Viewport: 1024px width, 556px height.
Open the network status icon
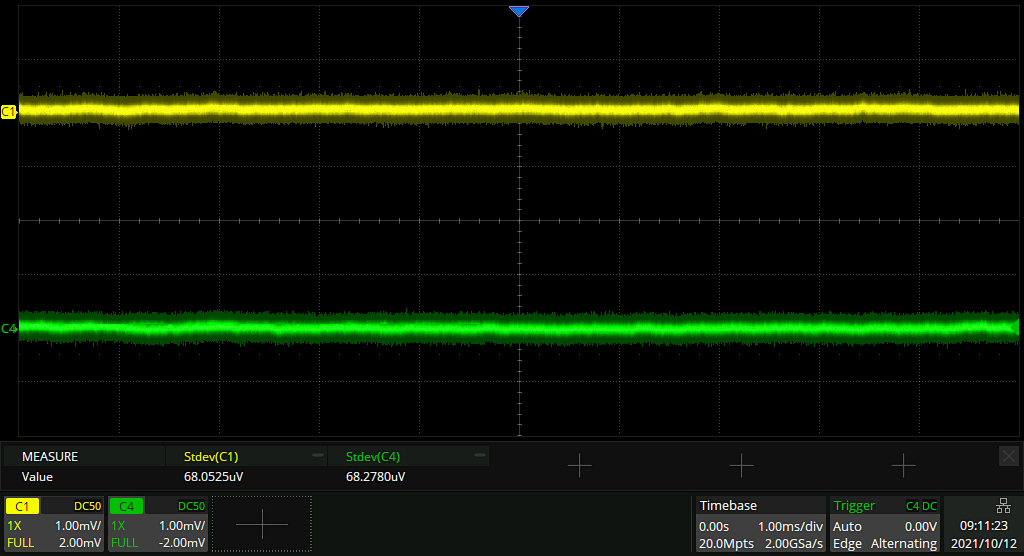1003,505
